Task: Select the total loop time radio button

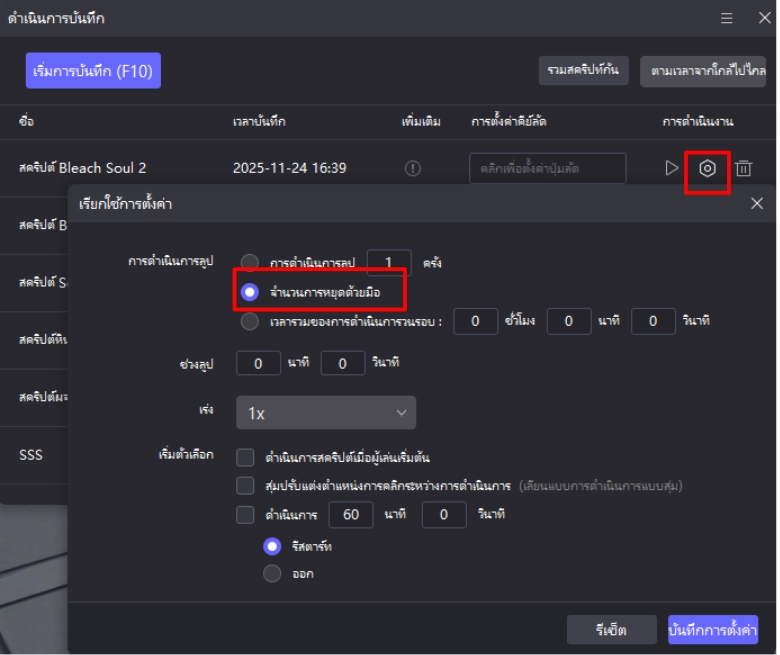Action: tap(250, 321)
